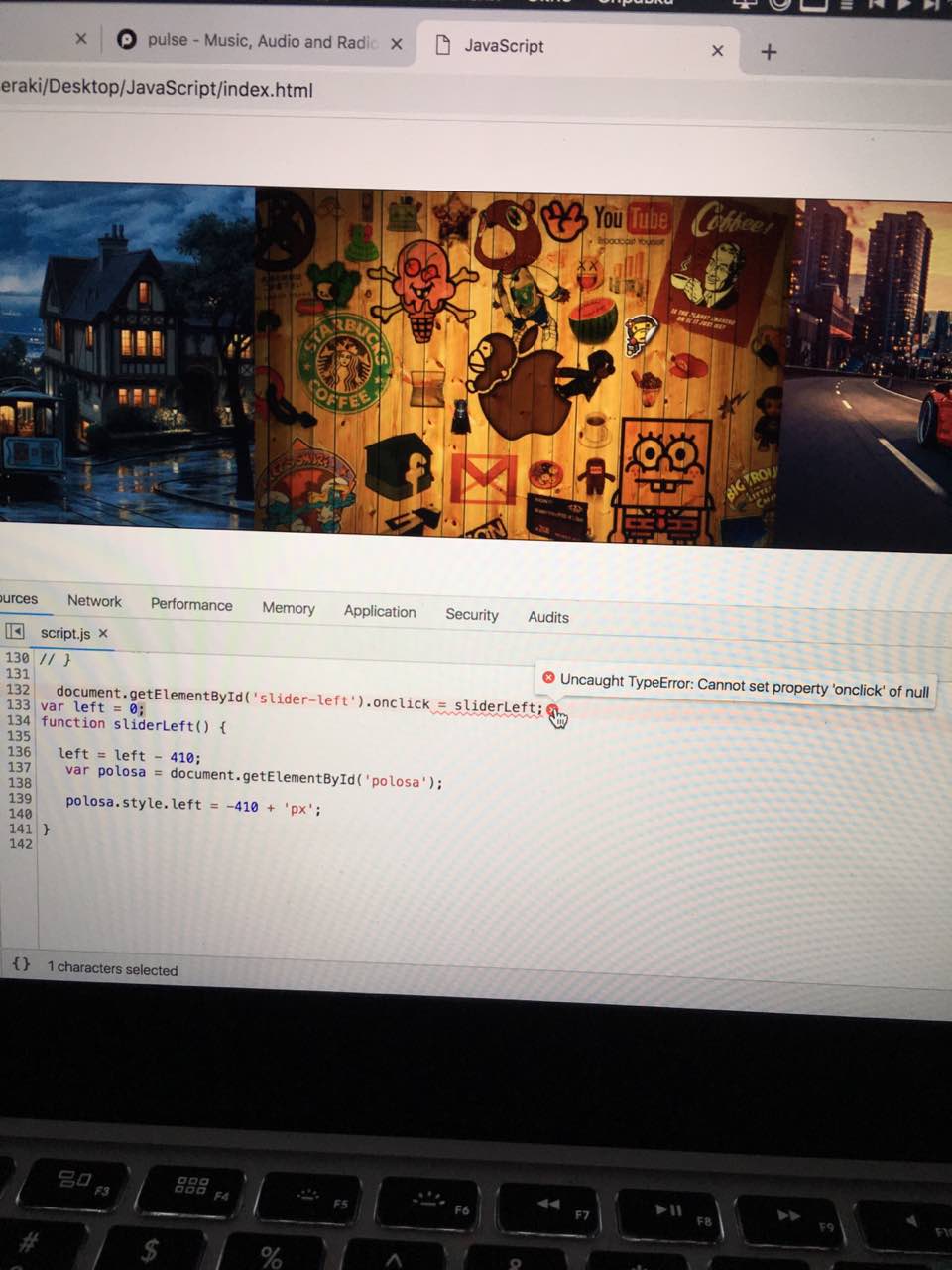952x1270 pixels.
Task: Close the leftmost partially visible tab
Action: pyautogui.click(x=81, y=39)
